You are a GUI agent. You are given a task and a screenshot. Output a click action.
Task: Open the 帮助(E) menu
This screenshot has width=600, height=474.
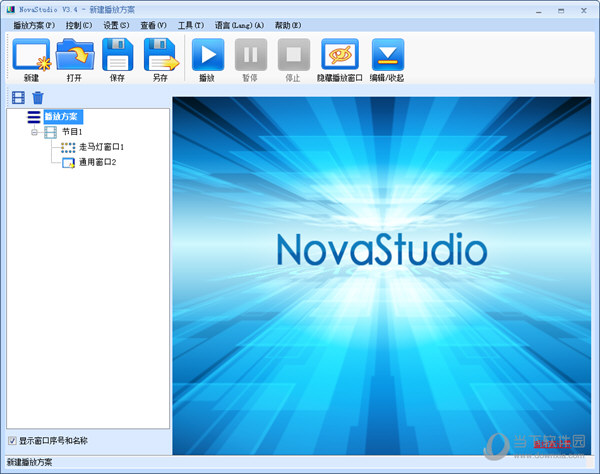coord(288,25)
